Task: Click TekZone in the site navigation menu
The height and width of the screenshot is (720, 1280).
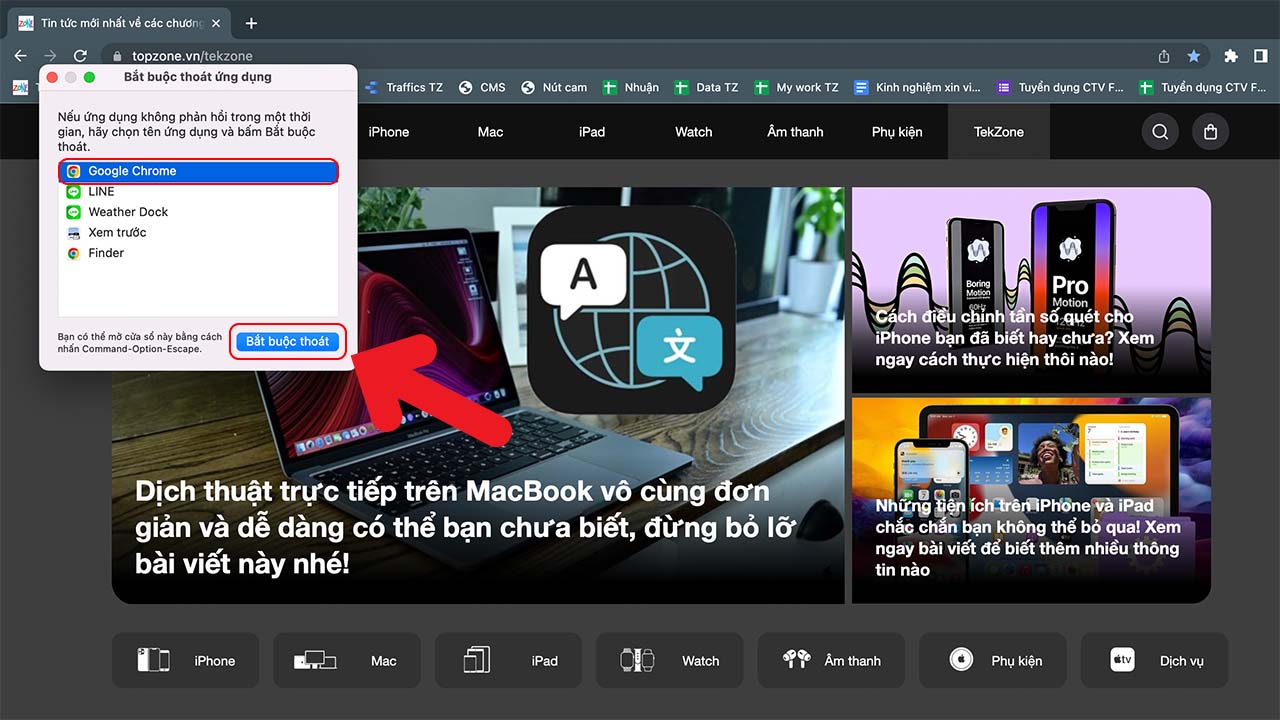Action: (x=999, y=132)
